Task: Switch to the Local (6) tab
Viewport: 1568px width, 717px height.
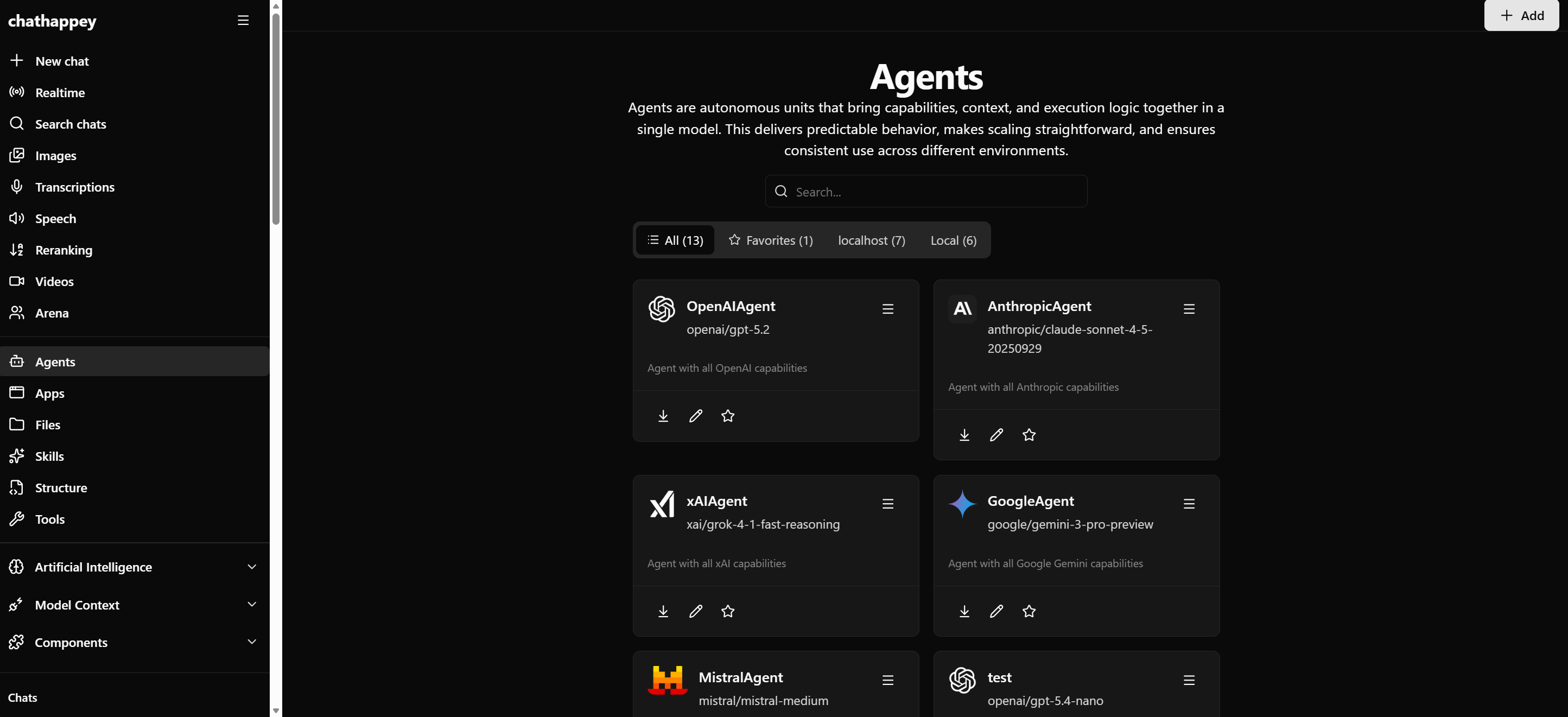Action: coord(953,240)
